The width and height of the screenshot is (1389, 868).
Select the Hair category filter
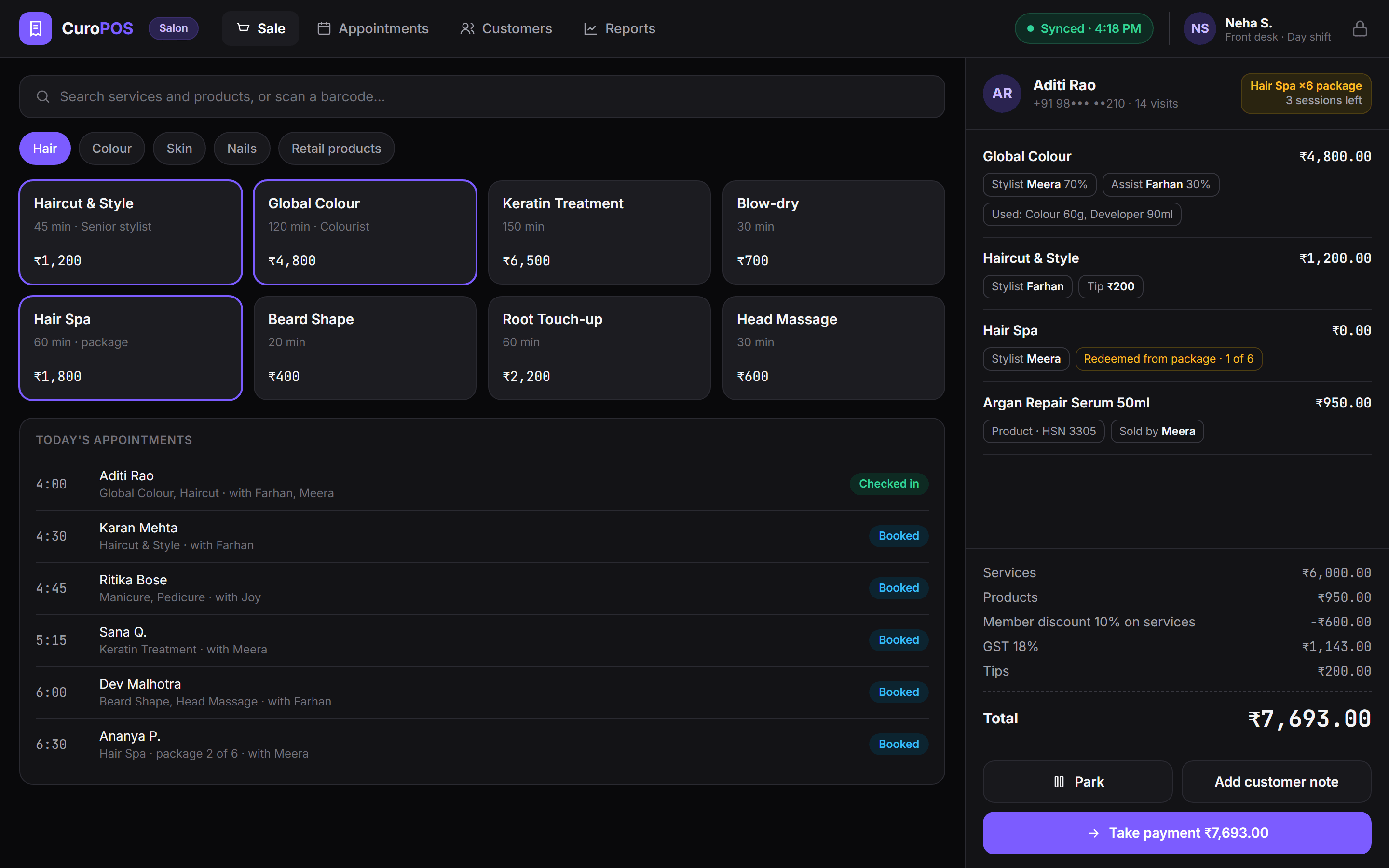coord(45,148)
